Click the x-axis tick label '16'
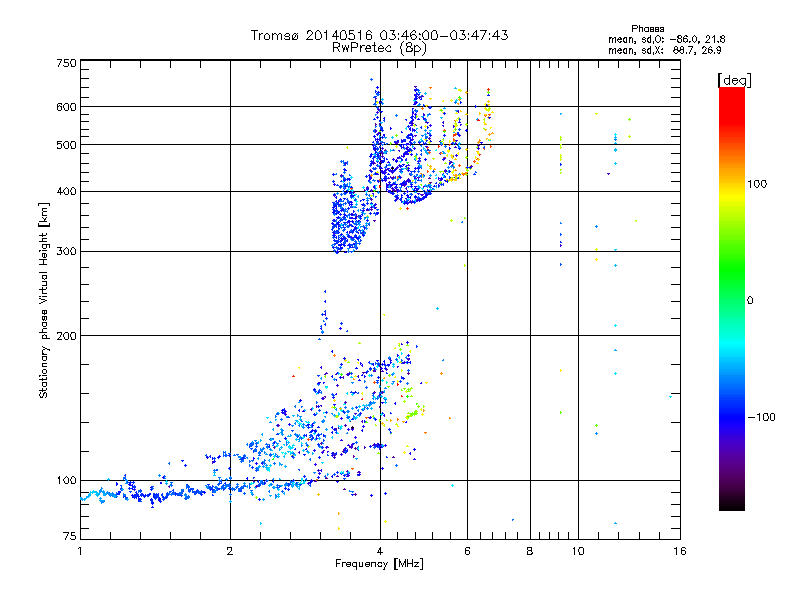 pyautogui.click(x=680, y=551)
